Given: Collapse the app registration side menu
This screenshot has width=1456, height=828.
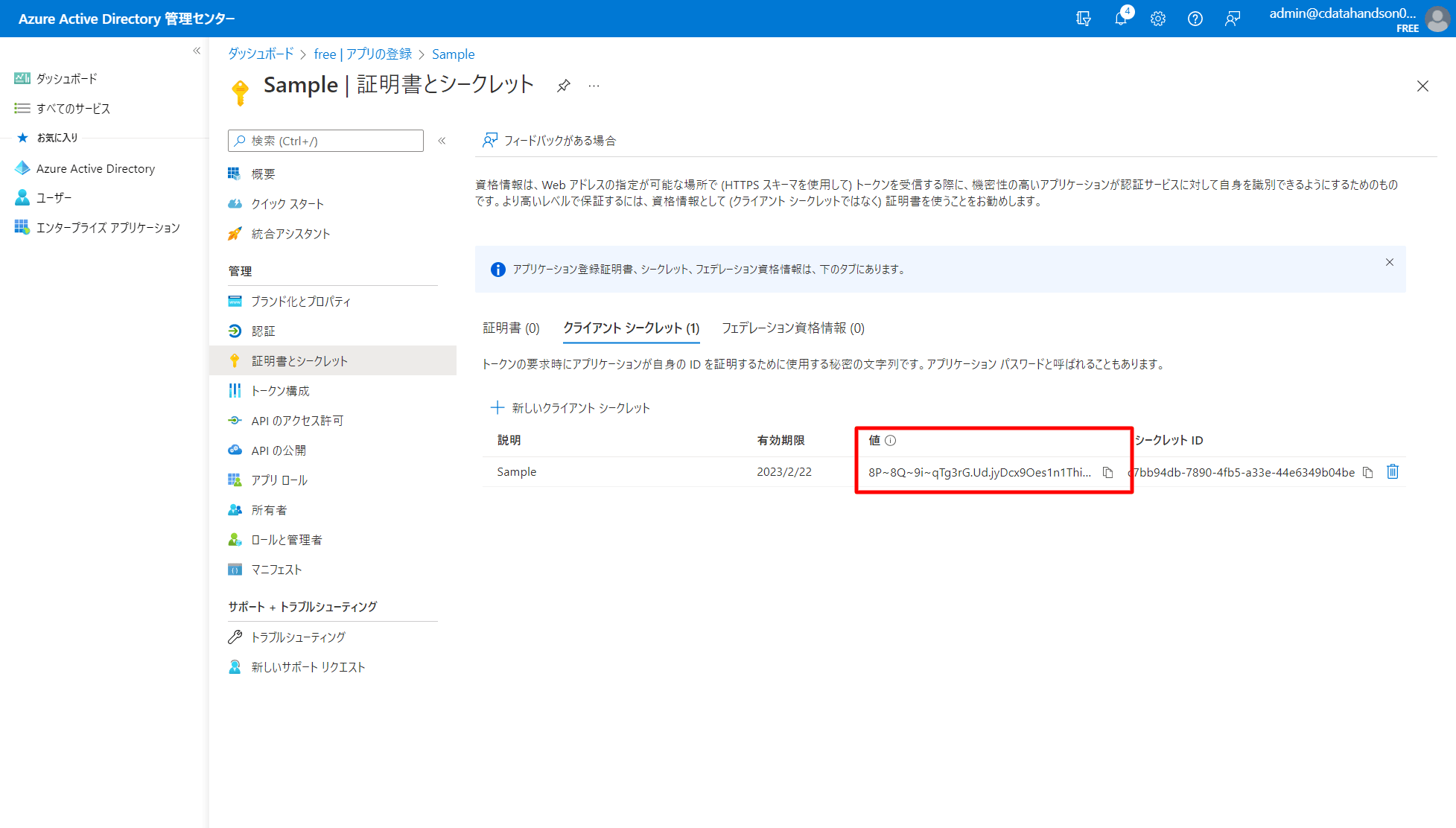Looking at the screenshot, I should click(442, 141).
